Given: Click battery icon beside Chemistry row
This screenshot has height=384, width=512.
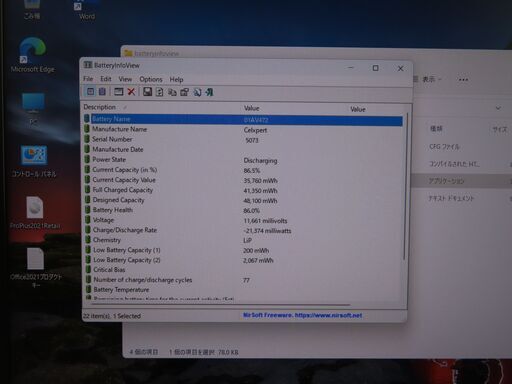Looking at the screenshot, I should 88,240.
